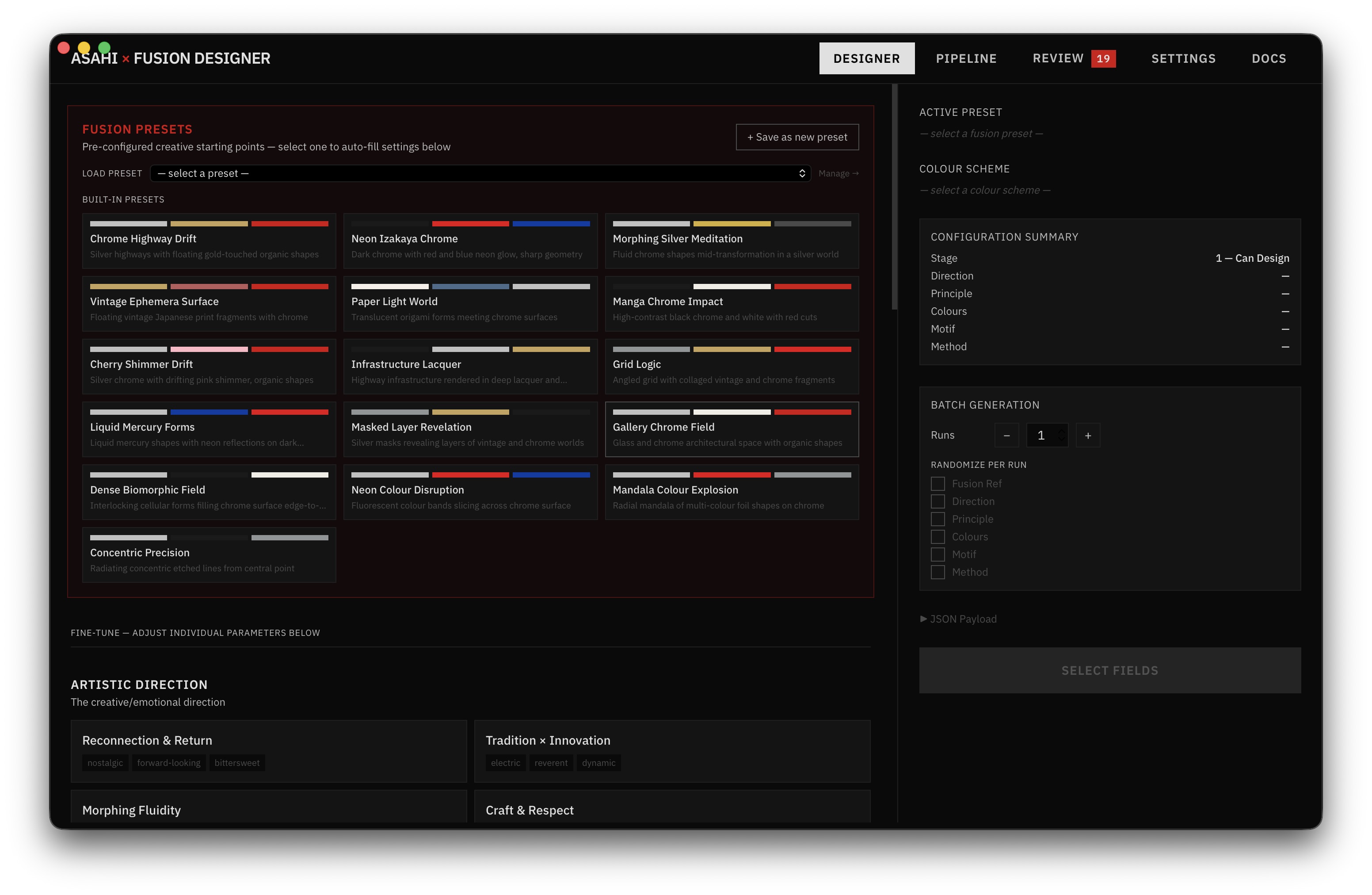Viewport: 1372px width, 895px height.
Task: Choose the Manga Chrome Impact preset
Action: (x=732, y=304)
